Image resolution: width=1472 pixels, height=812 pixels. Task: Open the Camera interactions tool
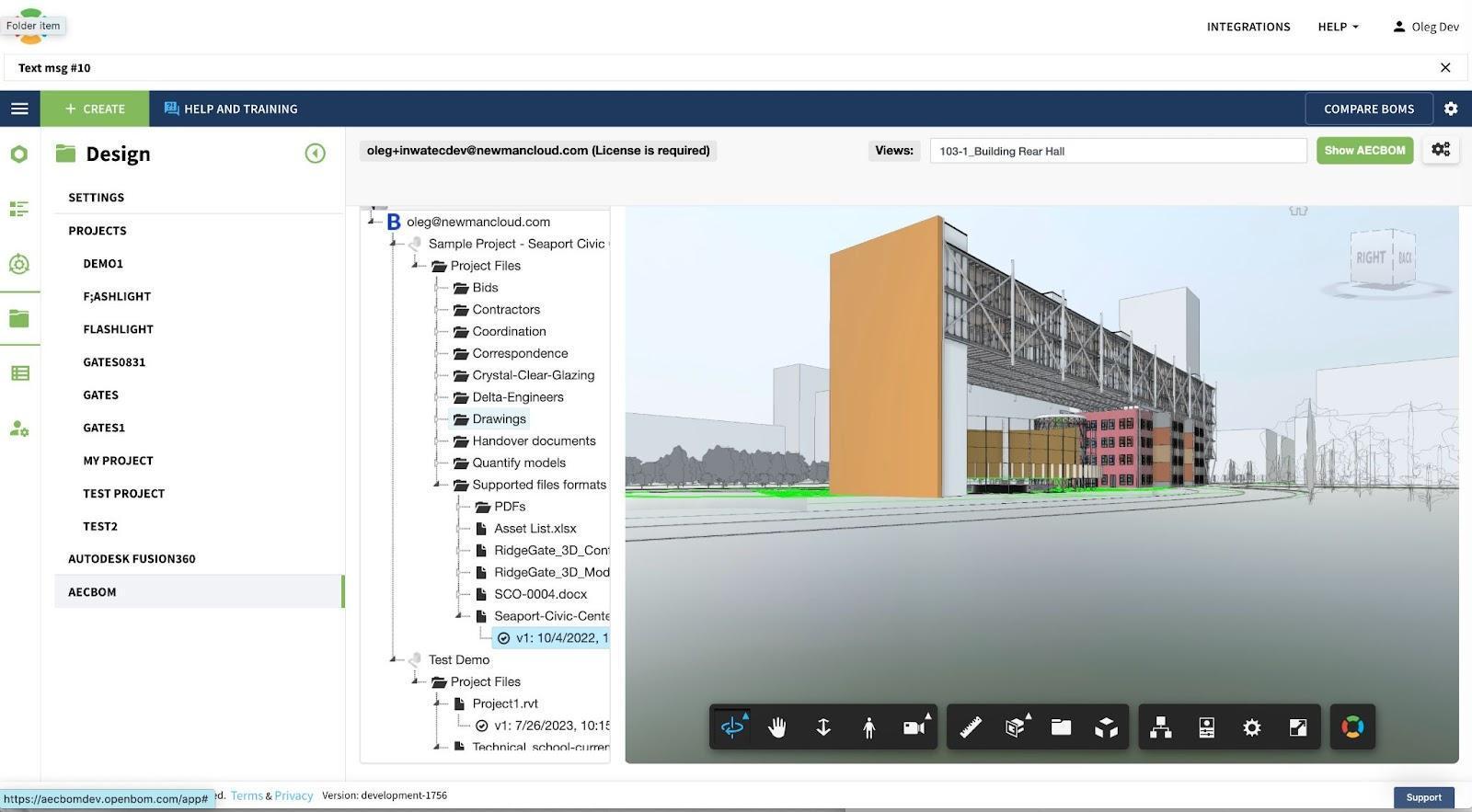point(914,727)
